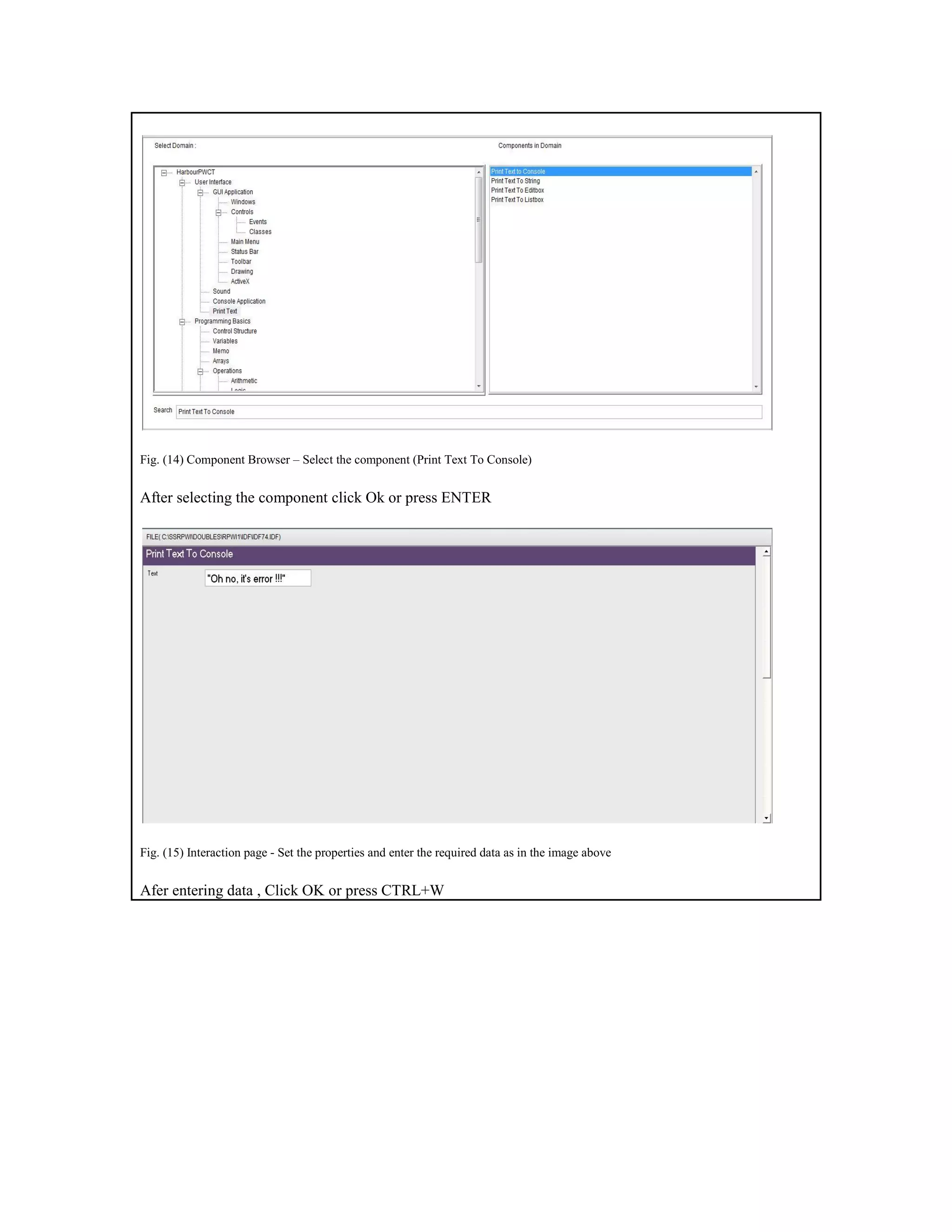Image resolution: width=952 pixels, height=1232 pixels.
Task: Choose Print Text to Console component
Action: tap(621, 172)
